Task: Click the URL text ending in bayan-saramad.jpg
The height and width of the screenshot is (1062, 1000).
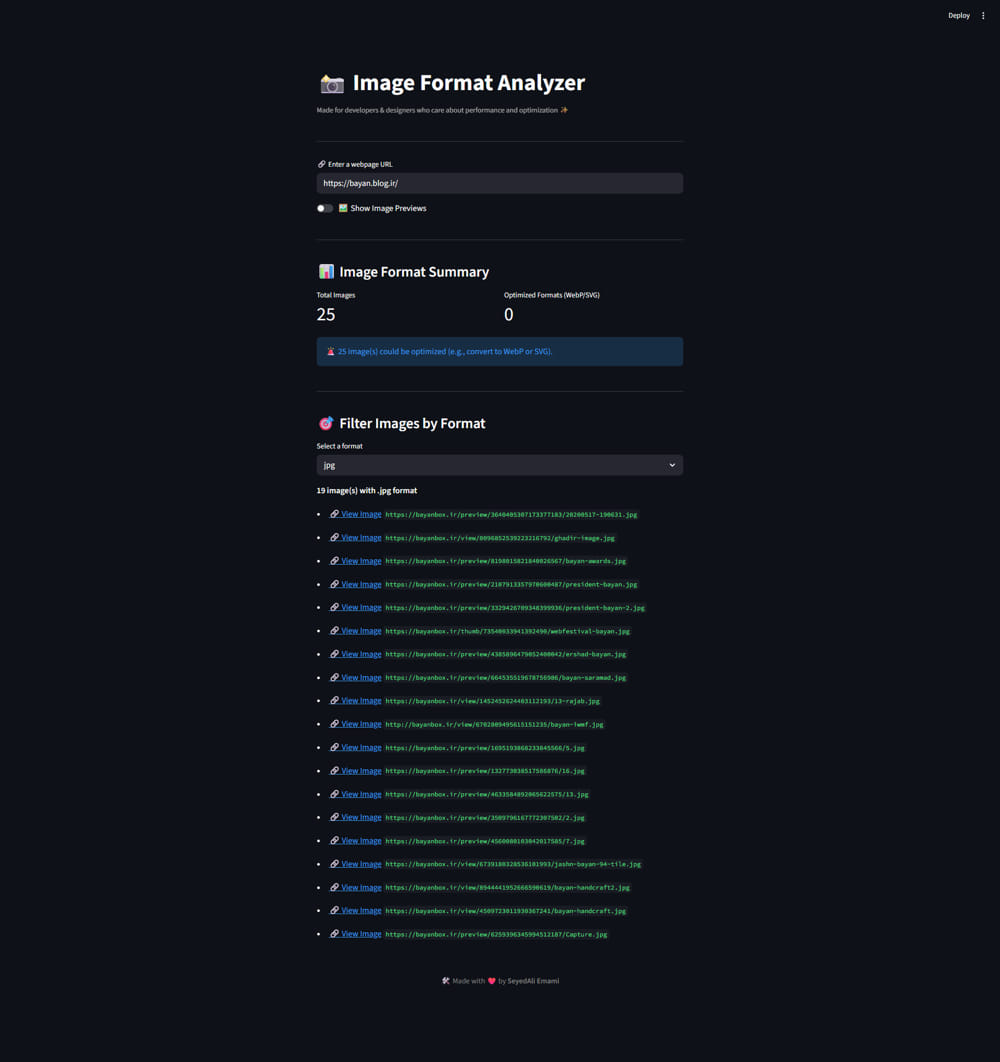Action: tap(505, 678)
